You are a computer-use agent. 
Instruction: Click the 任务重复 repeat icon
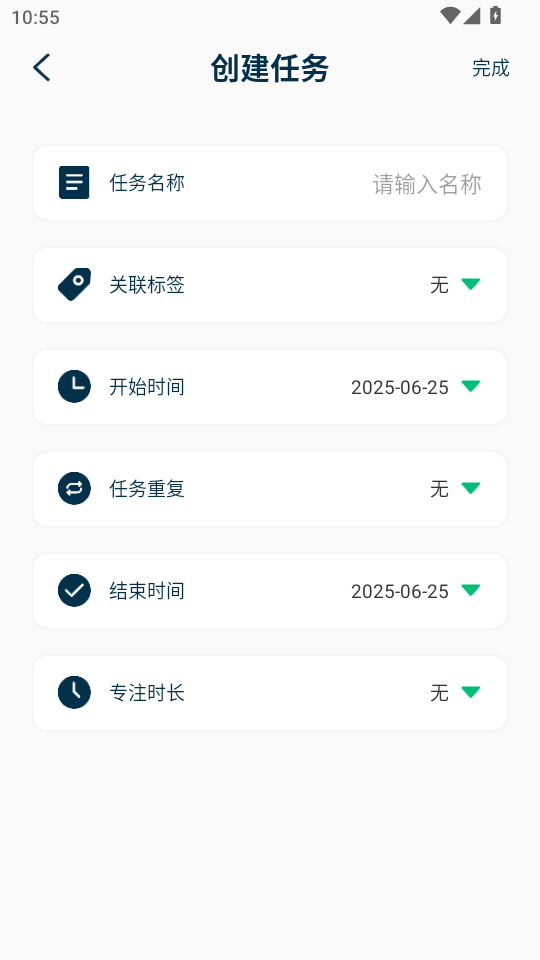coord(74,489)
